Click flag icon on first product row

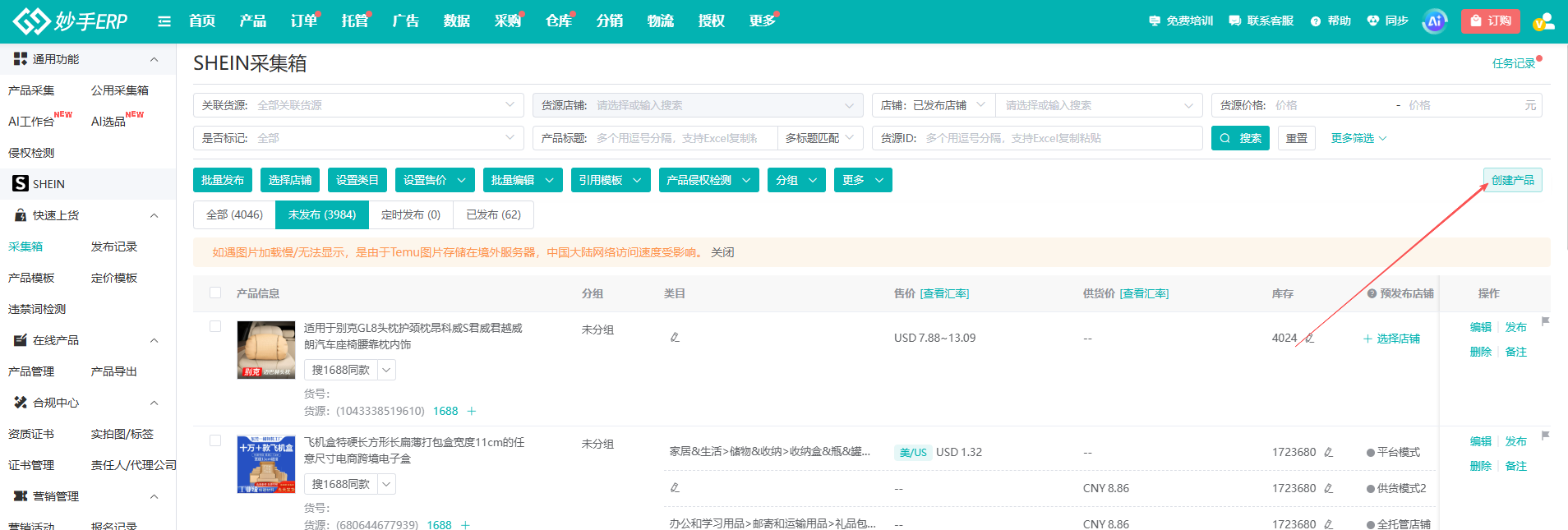click(x=1545, y=321)
